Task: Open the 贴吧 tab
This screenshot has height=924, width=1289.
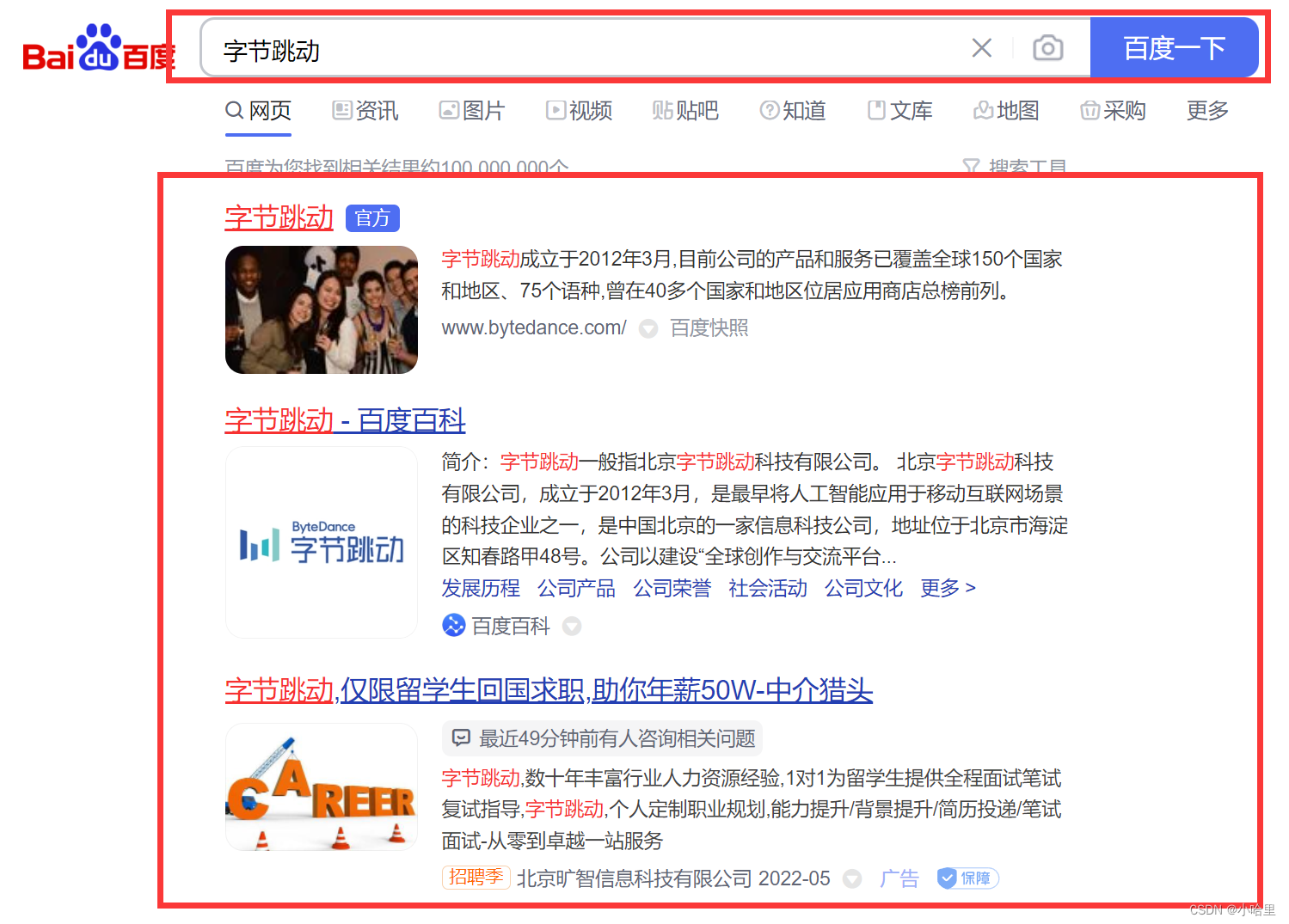Action: click(685, 111)
